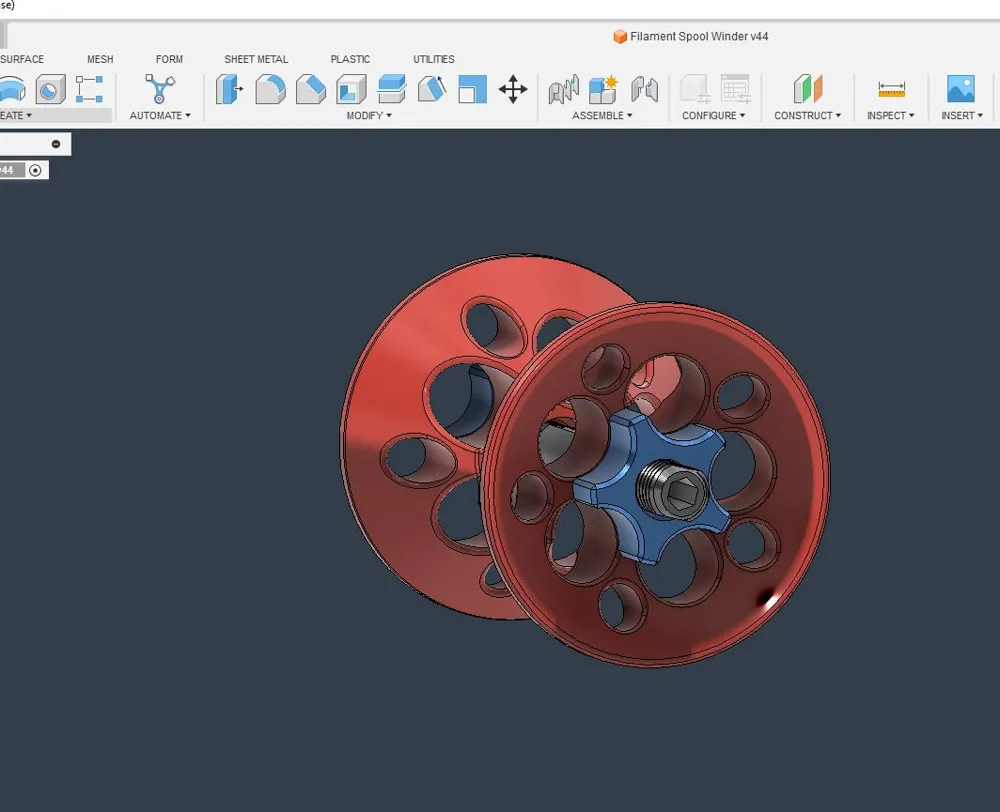
Task: Collapse the browser panel with minus button
Action: (56, 144)
